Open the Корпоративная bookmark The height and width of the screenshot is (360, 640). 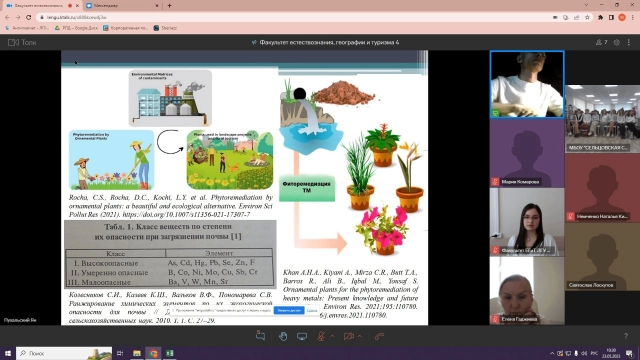[125, 28]
